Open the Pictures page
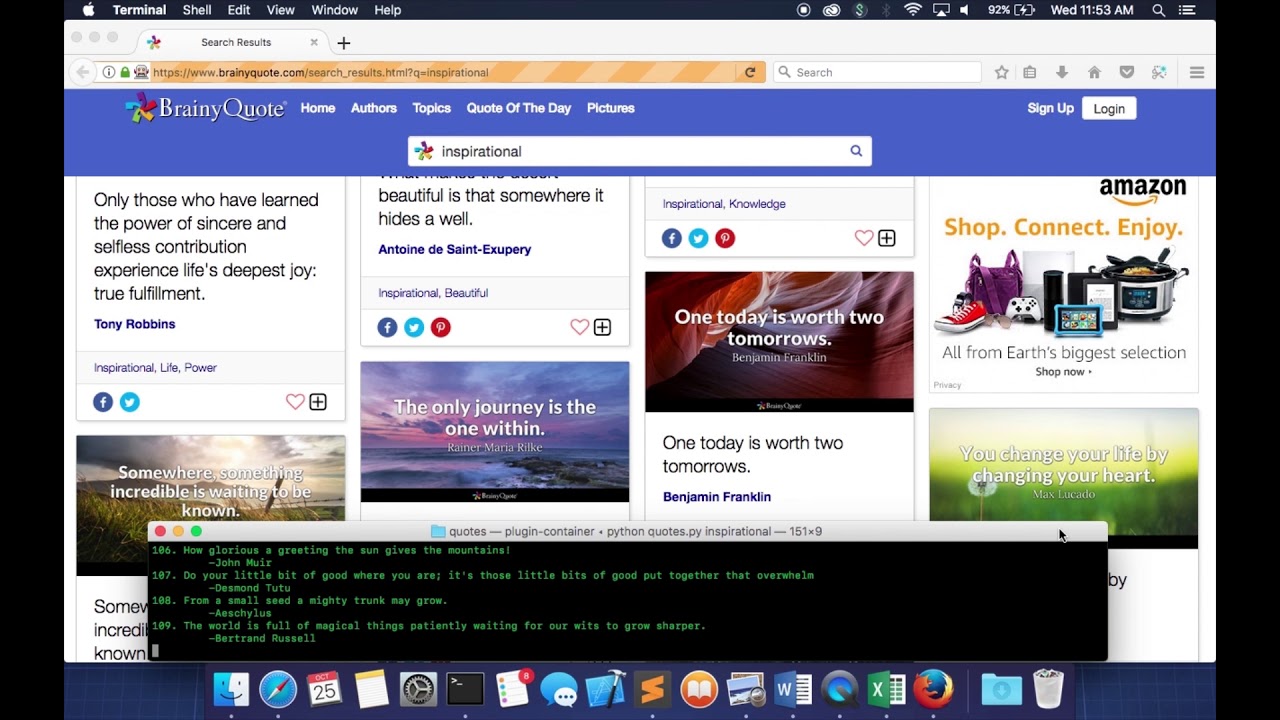The width and height of the screenshot is (1280, 720). pyautogui.click(x=611, y=108)
